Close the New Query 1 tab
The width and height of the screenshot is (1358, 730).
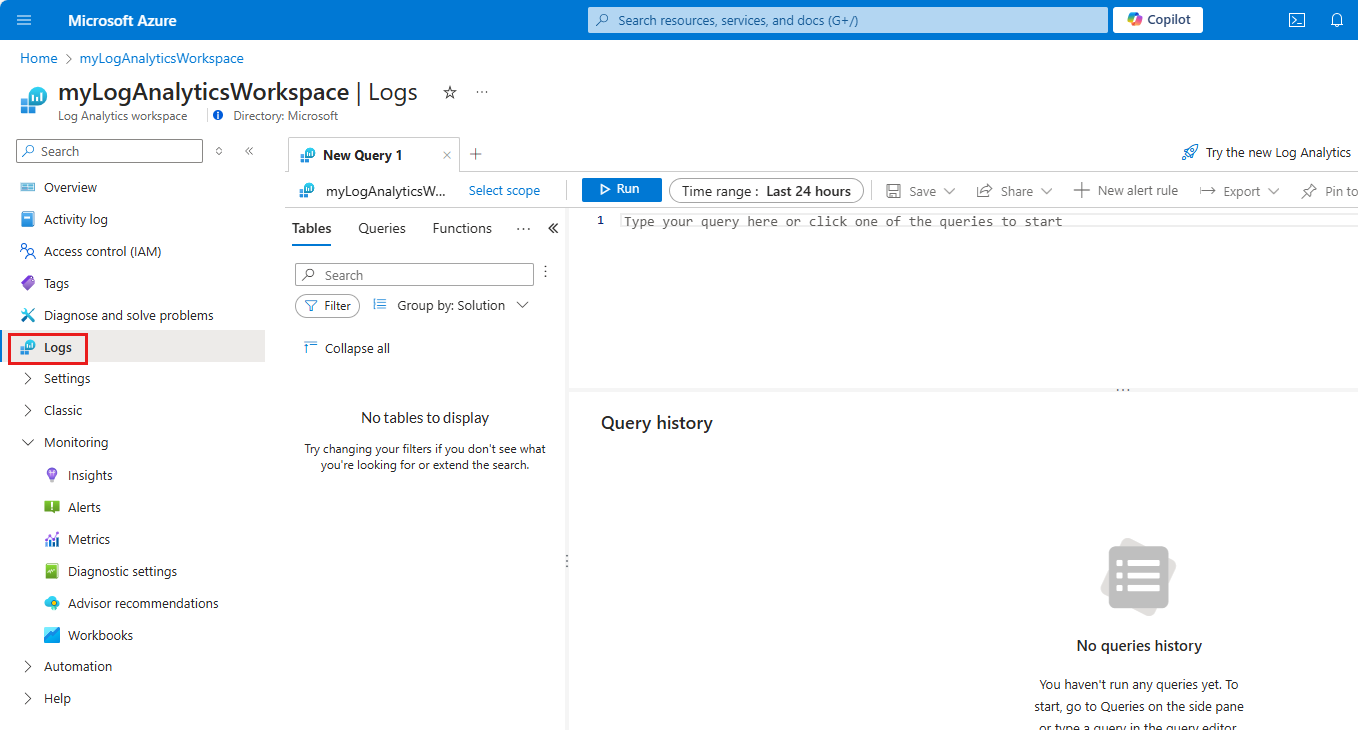click(447, 155)
